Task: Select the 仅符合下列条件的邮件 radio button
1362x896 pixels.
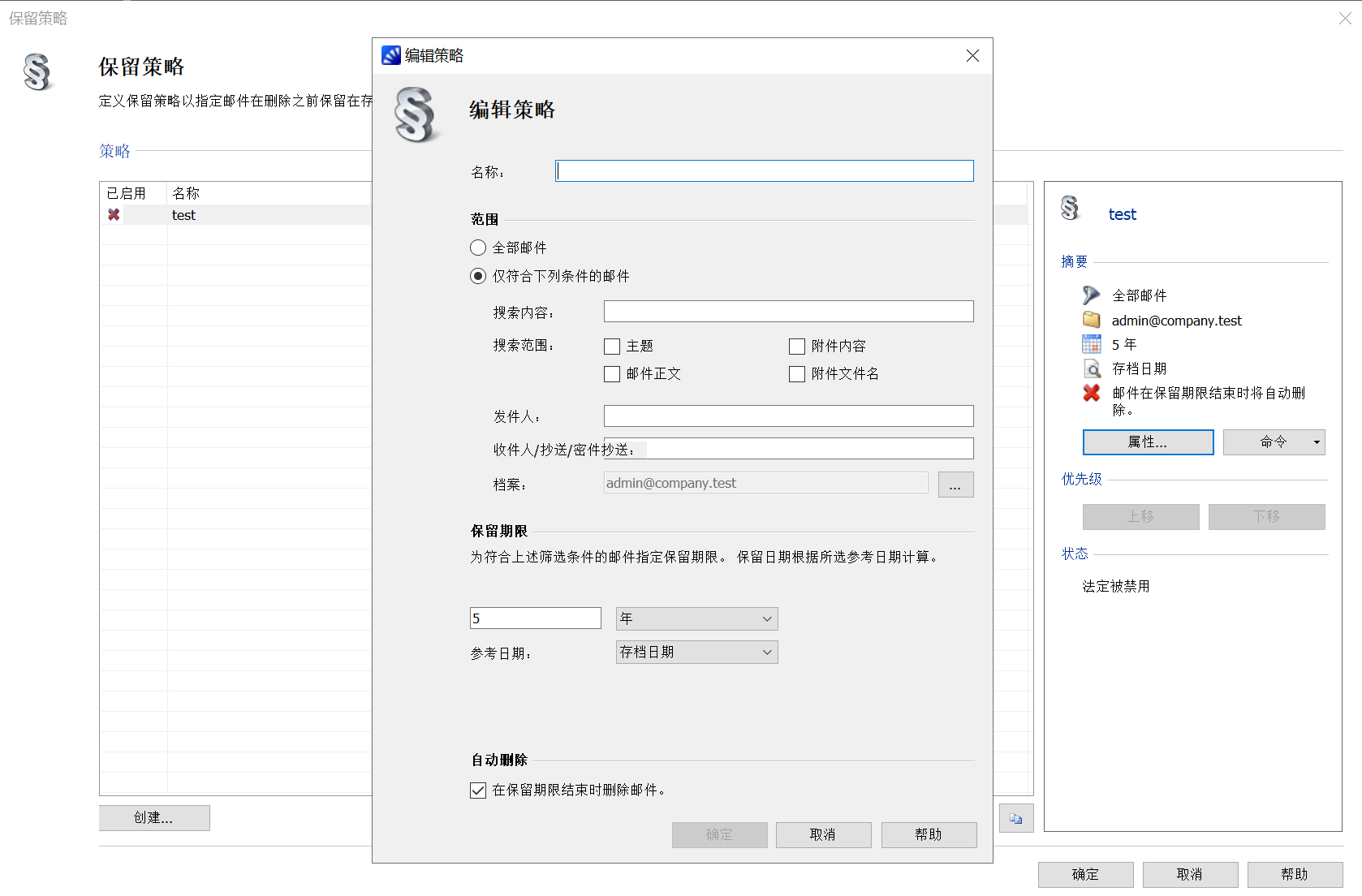Action: [x=478, y=276]
